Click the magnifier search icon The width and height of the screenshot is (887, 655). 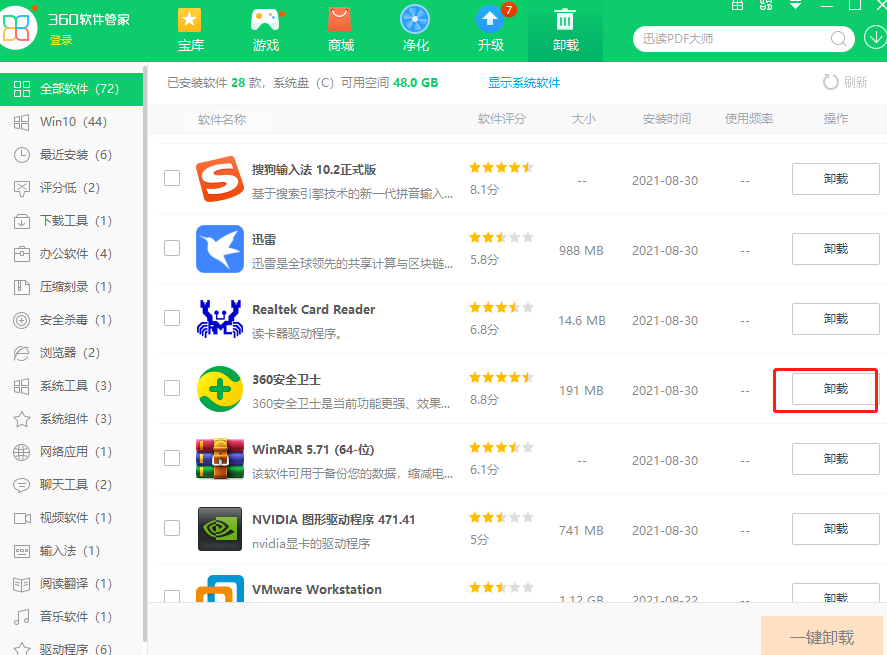[x=838, y=39]
